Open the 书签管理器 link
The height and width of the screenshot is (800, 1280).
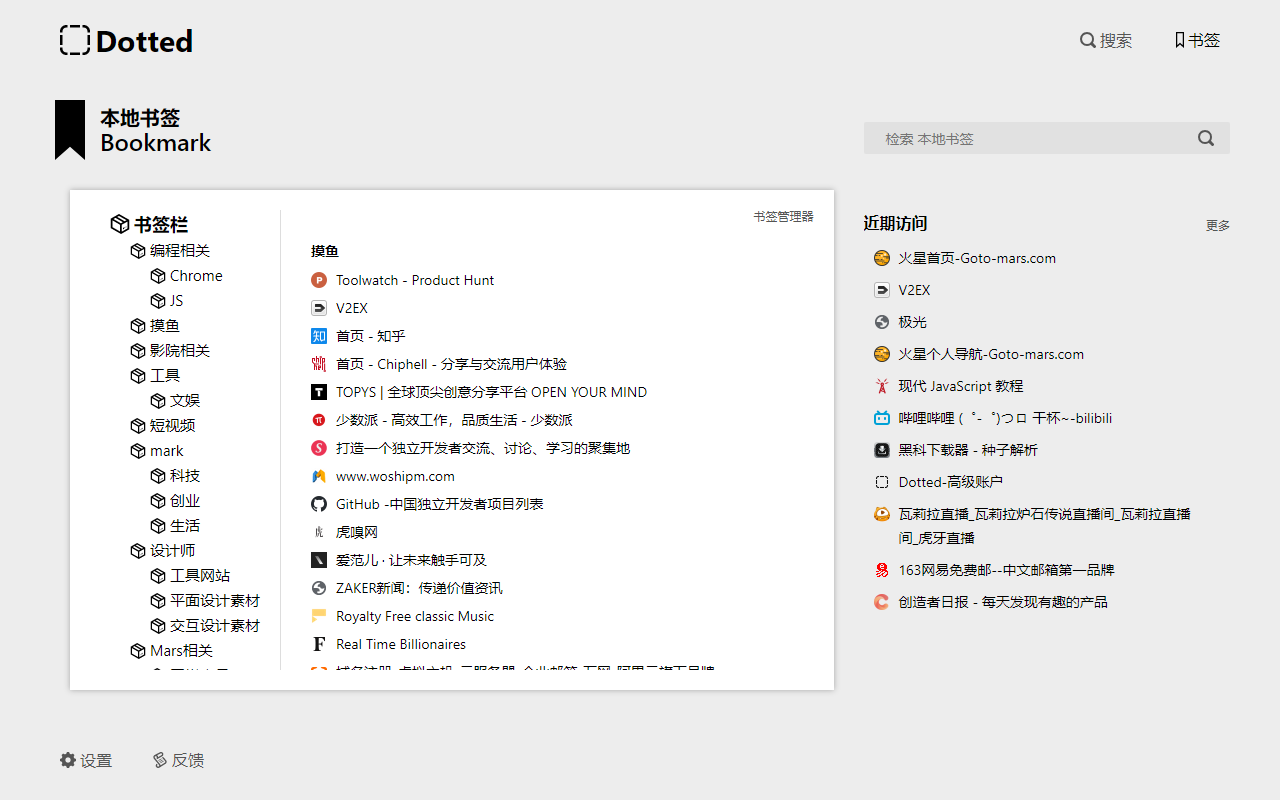(783, 216)
